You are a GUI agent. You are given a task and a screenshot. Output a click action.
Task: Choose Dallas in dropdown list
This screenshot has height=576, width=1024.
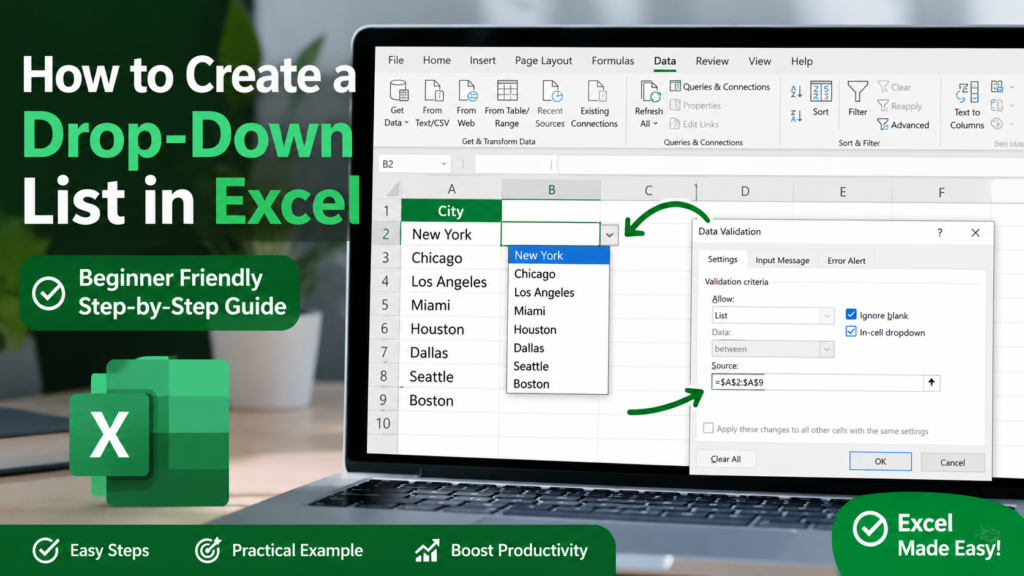(558, 348)
